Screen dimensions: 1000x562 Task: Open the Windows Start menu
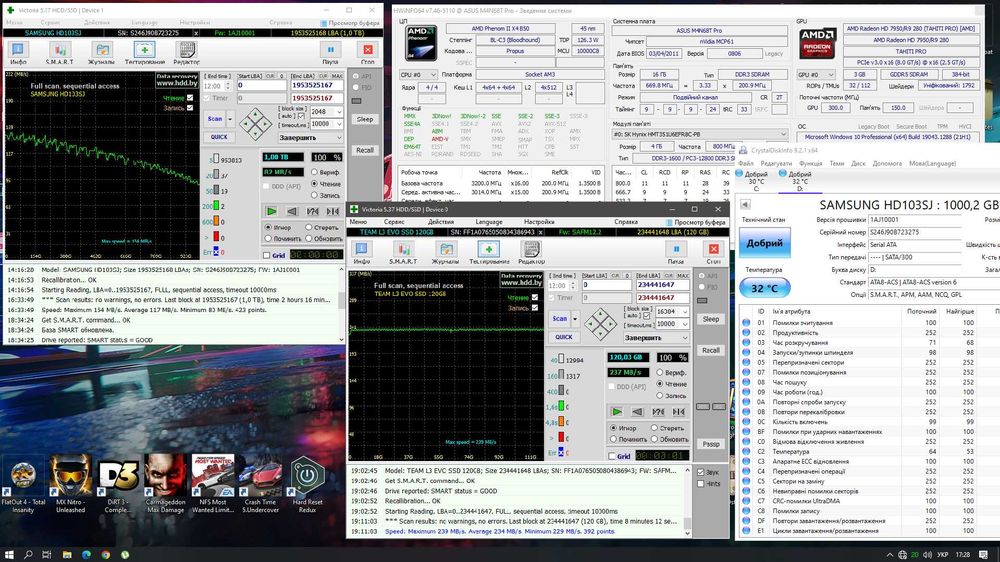[x=10, y=555]
